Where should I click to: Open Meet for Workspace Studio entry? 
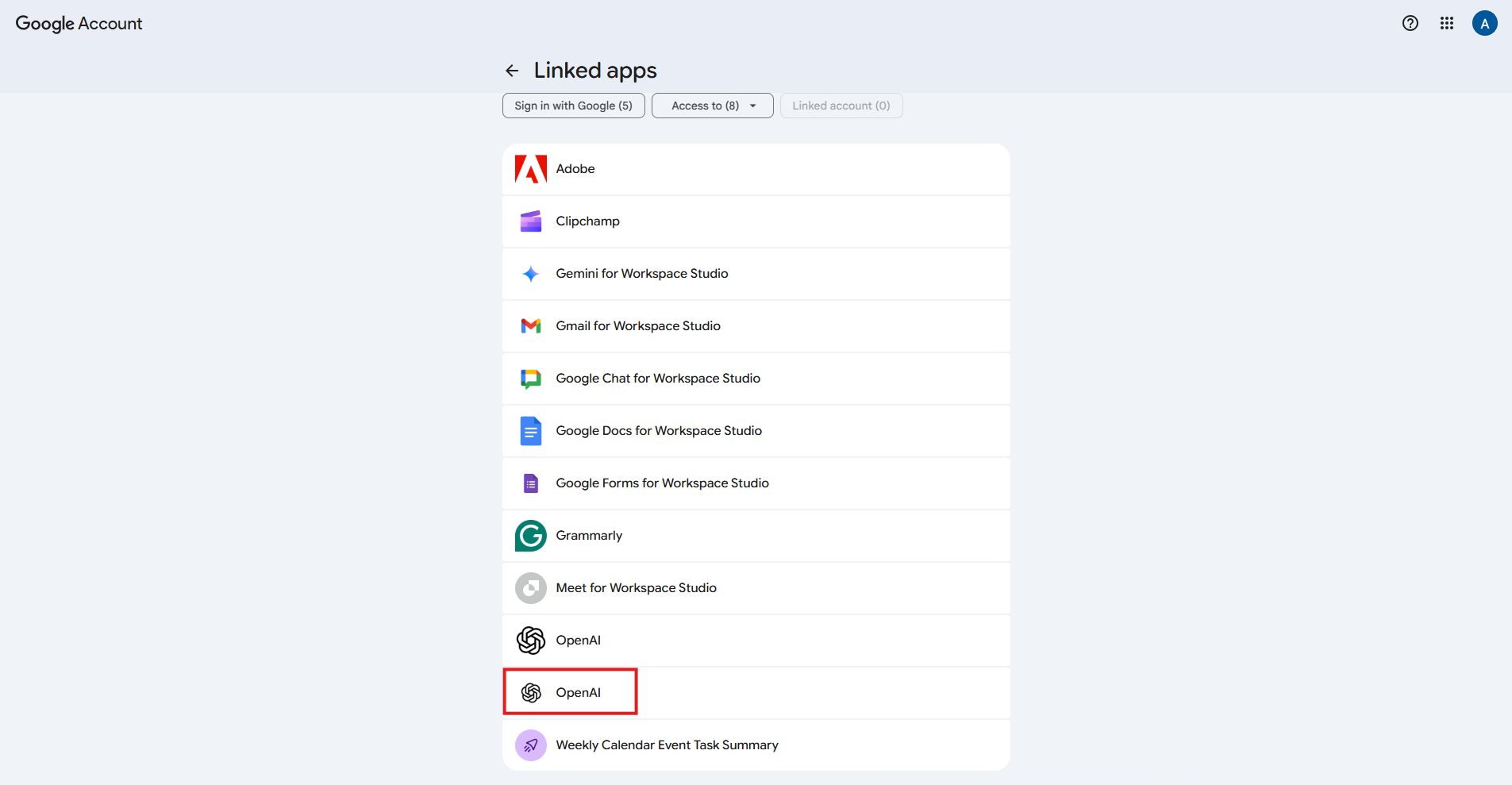756,588
